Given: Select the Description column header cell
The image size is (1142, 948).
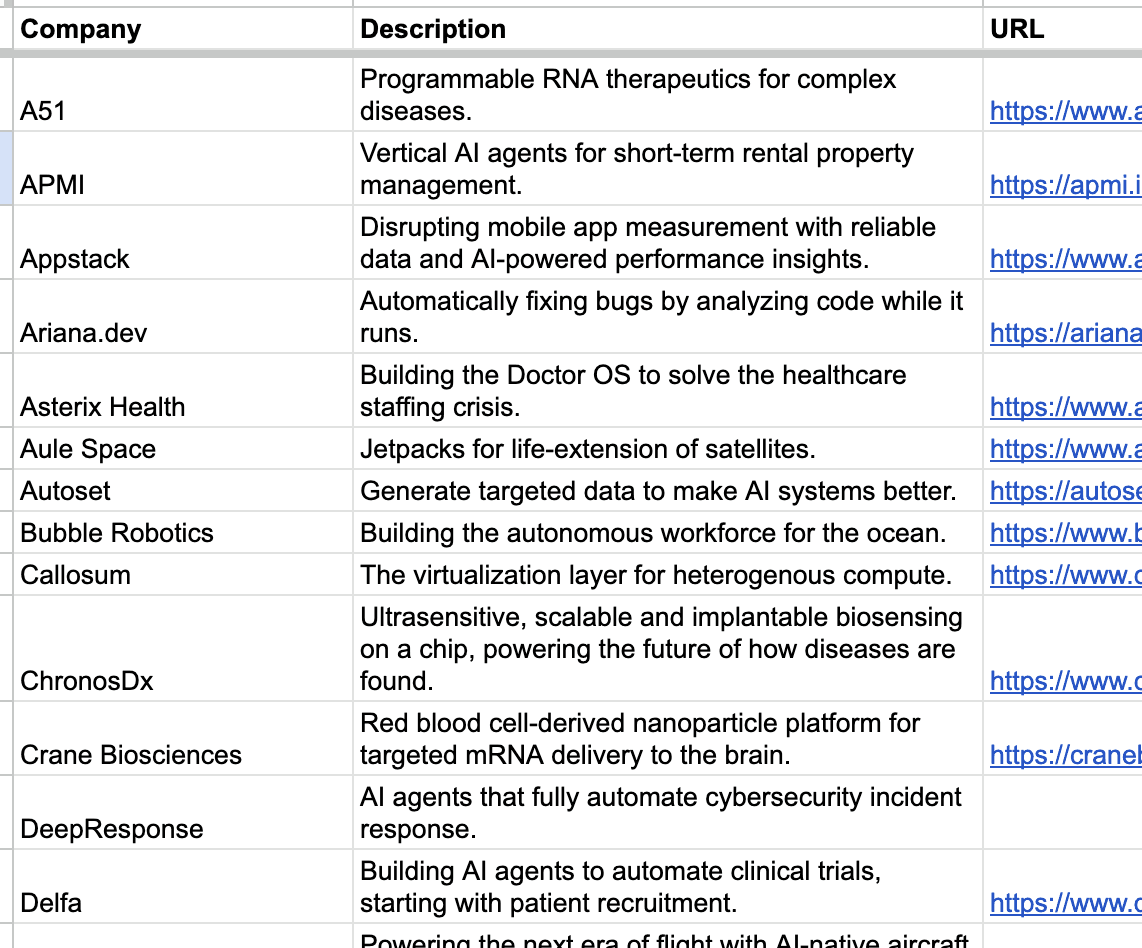Looking at the screenshot, I should coord(668,29).
